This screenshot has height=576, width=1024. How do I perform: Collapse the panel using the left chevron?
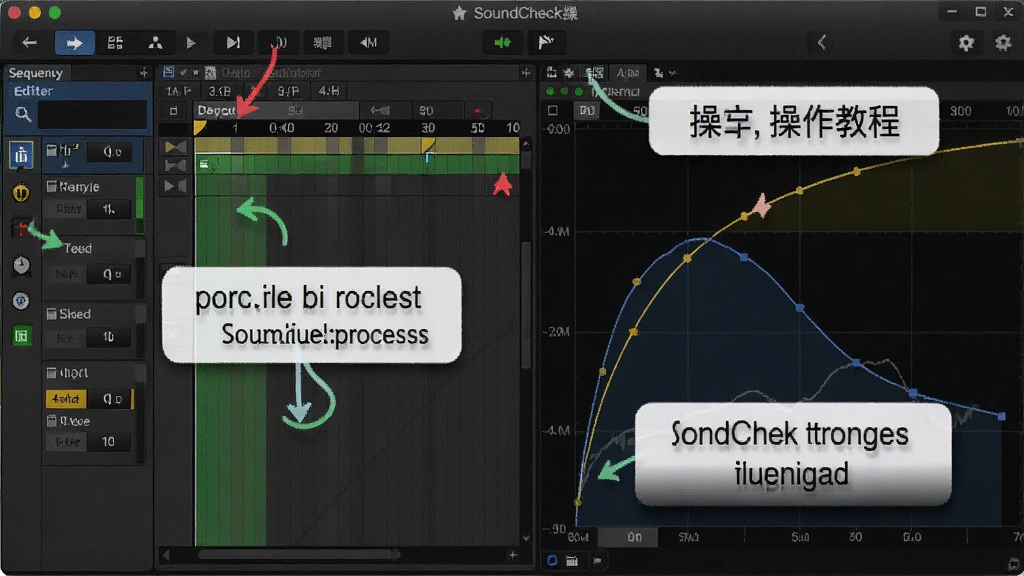(x=822, y=43)
